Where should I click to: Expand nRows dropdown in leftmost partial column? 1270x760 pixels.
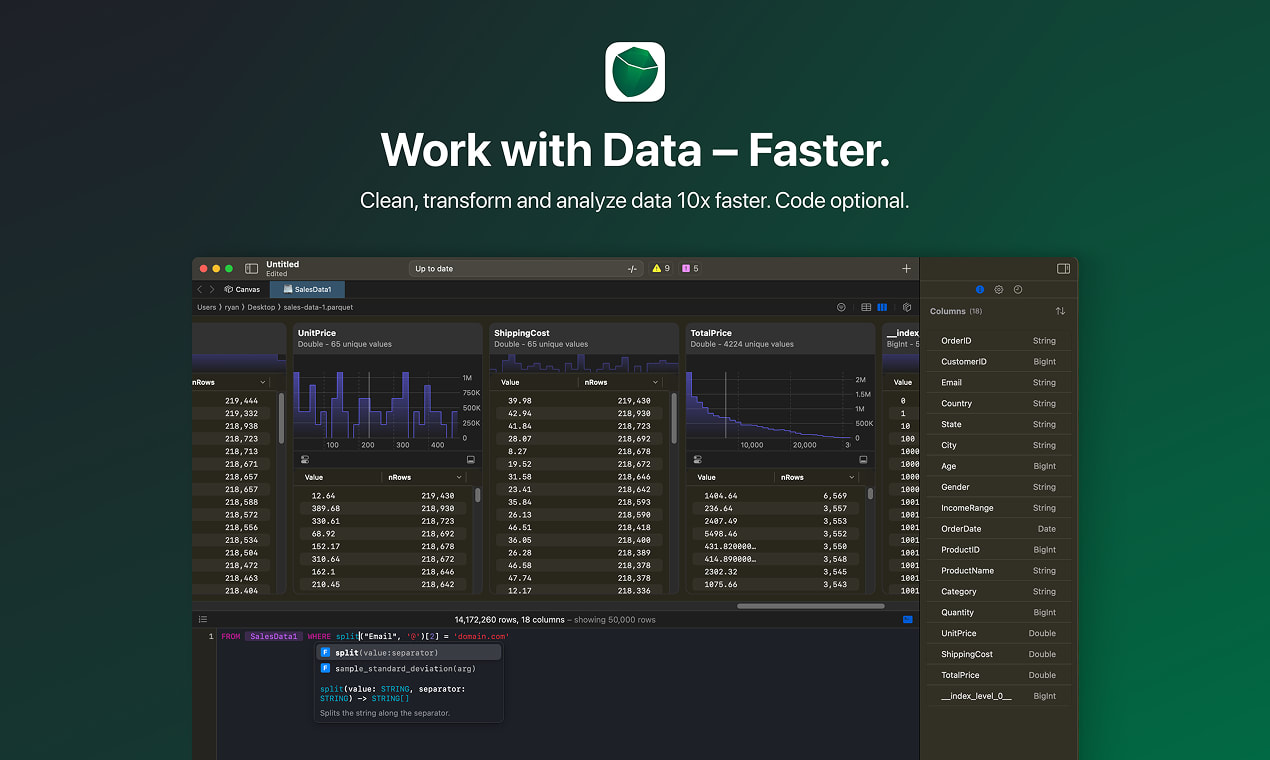click(x=263, y=382)
